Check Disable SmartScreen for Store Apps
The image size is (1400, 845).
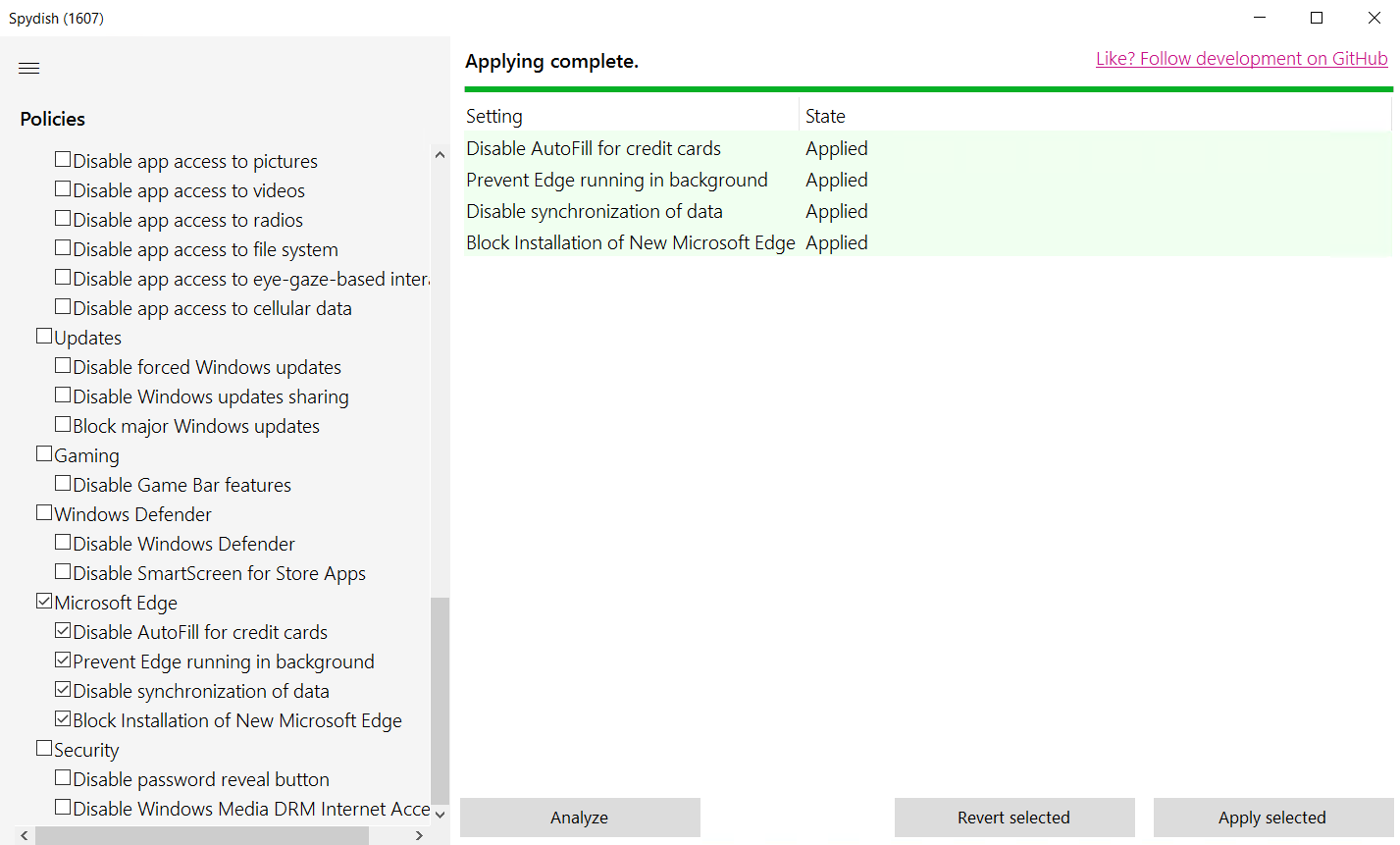click(63, 571)
